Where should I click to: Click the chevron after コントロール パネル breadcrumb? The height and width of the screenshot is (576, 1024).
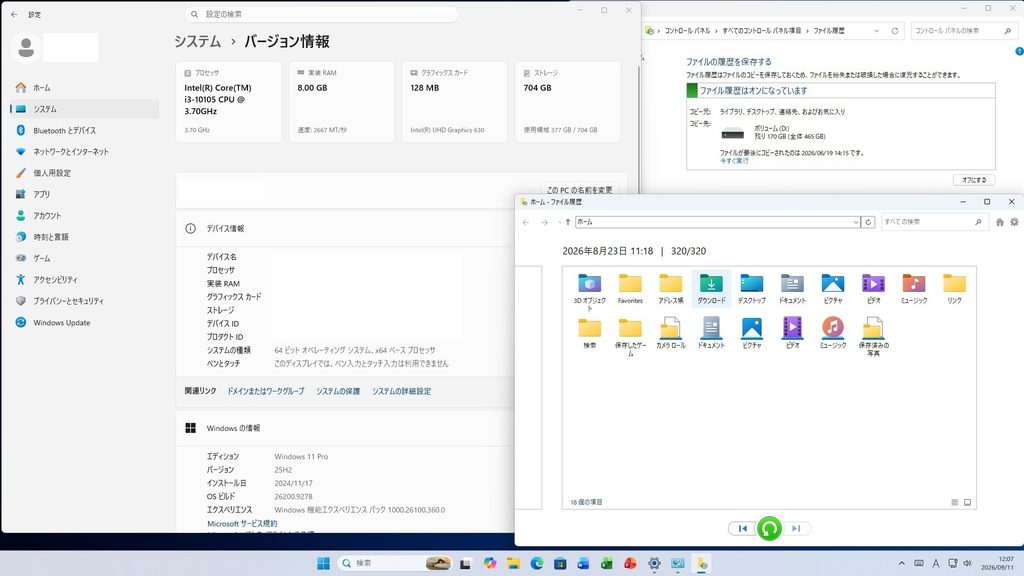pyautogui.click(x=716, y=31)
